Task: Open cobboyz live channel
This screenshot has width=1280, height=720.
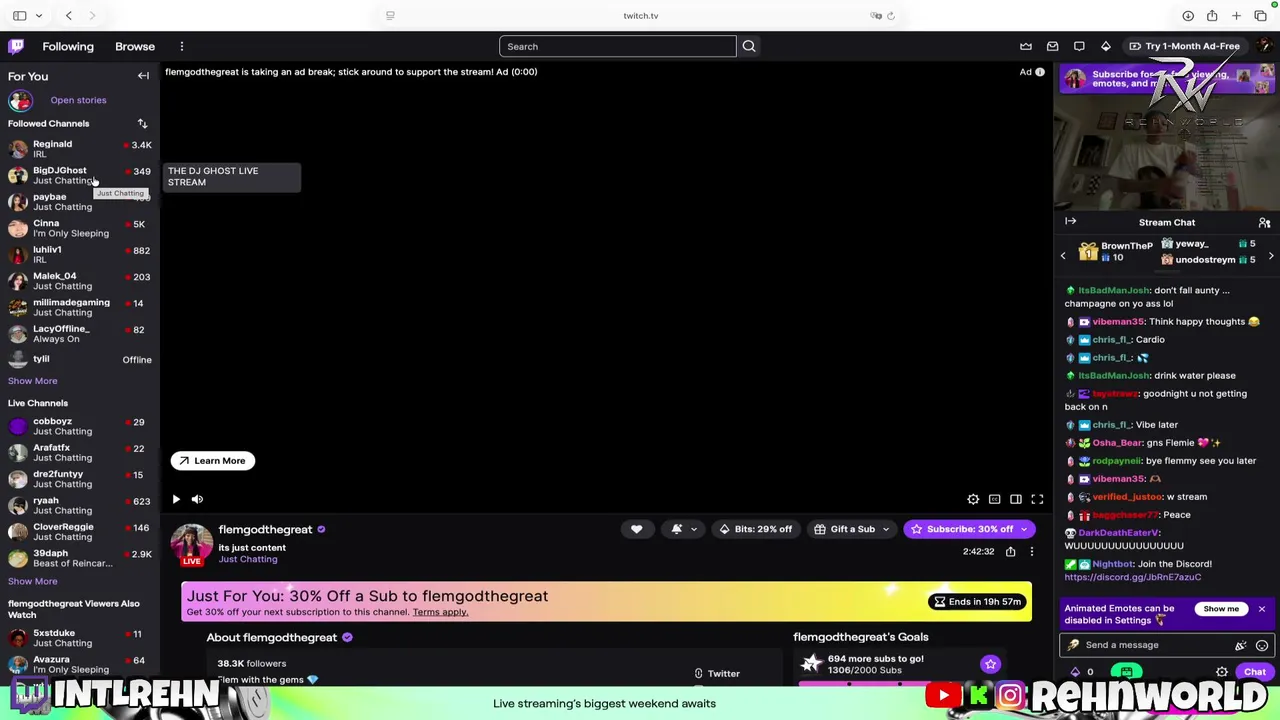Action: [80, 427]
